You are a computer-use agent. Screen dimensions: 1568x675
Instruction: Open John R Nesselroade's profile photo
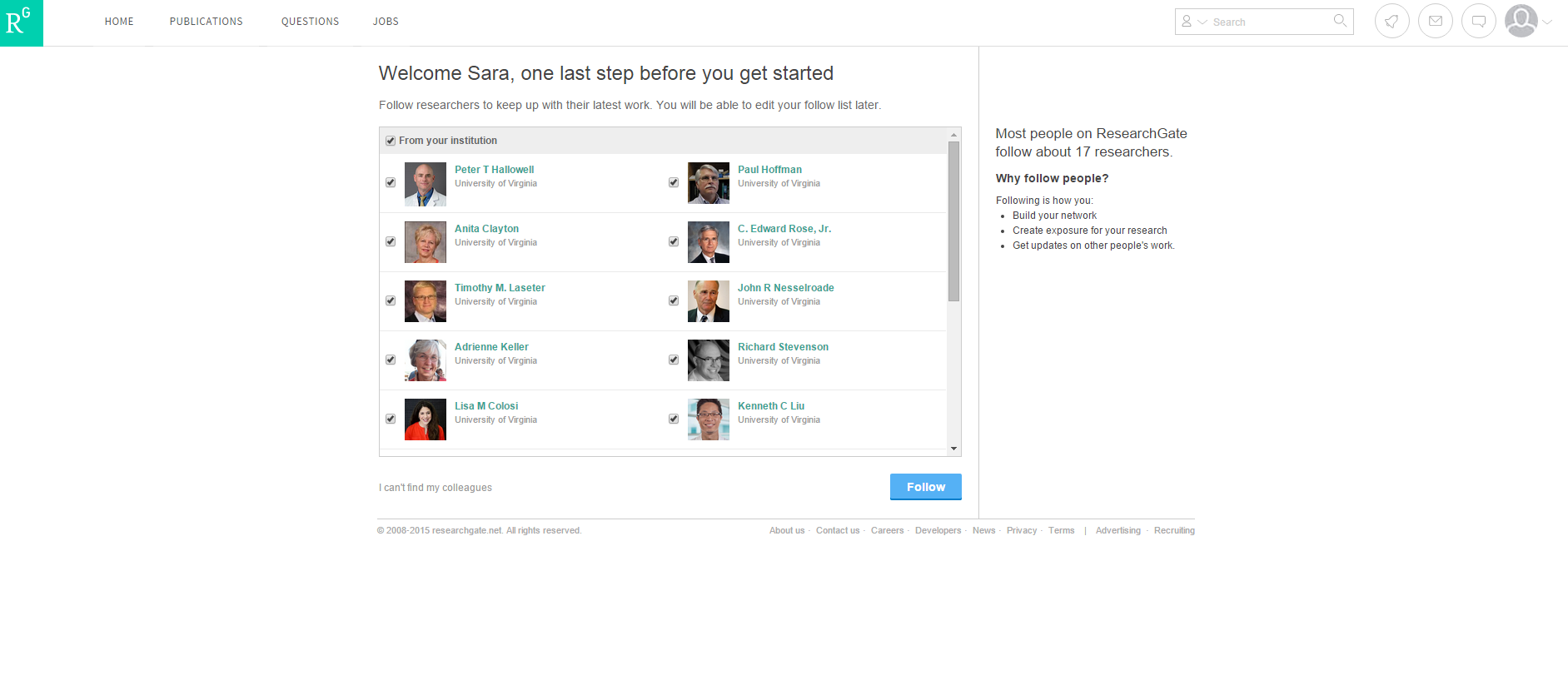pyautogui.click(x=709, y=301)
